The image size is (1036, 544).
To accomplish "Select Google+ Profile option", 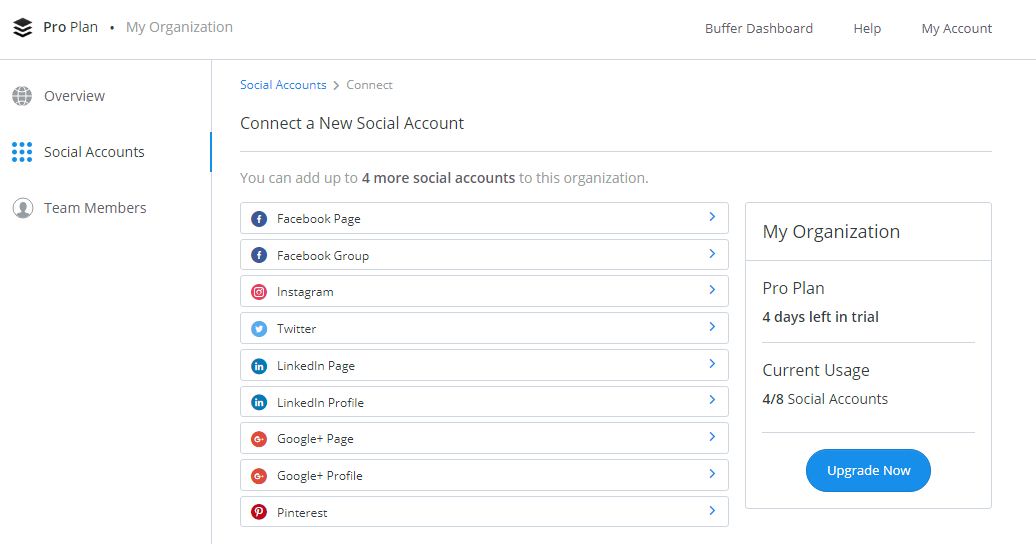I will [x=484, y=475].
